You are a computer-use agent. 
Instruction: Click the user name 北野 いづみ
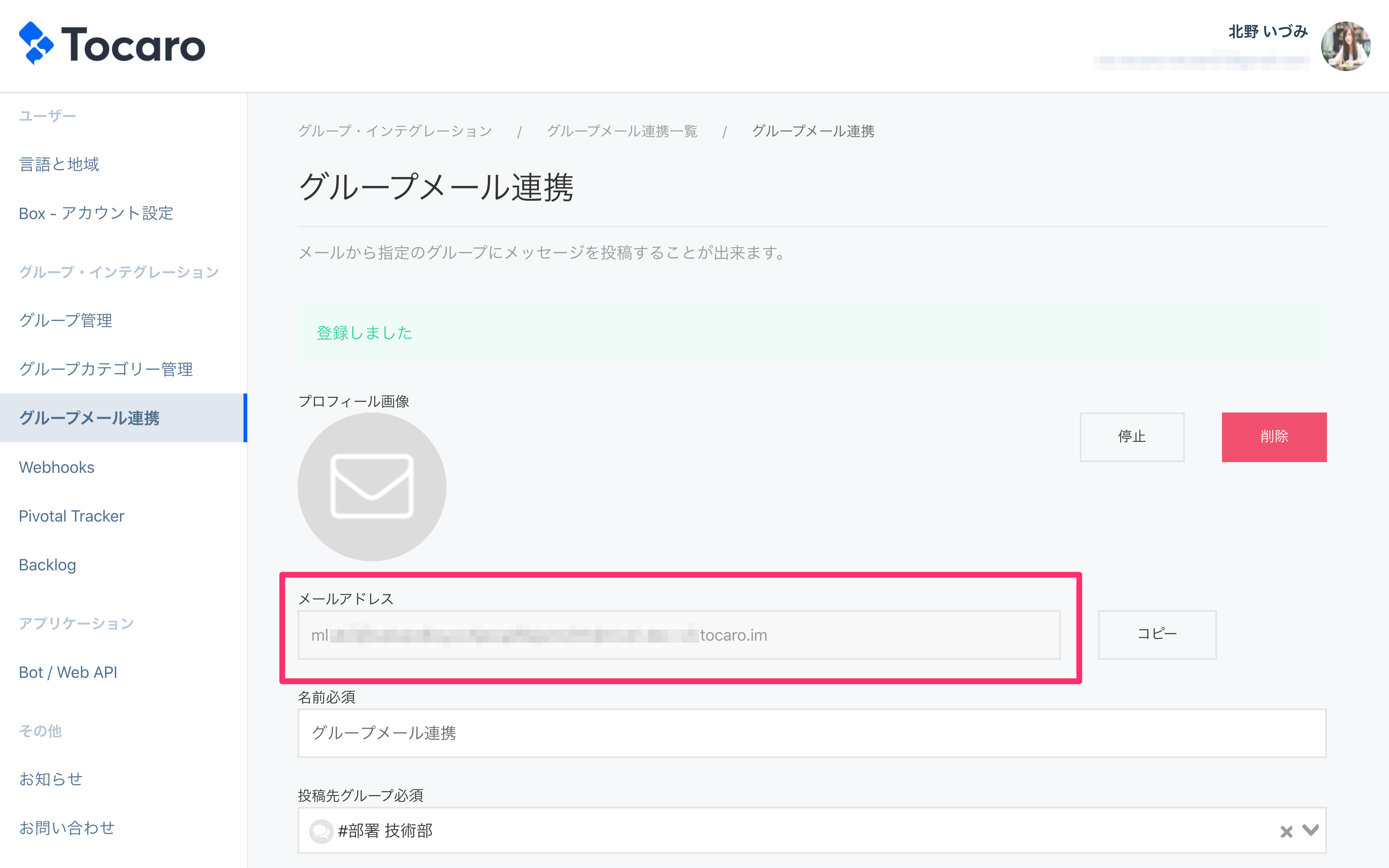click(1268, 32)
